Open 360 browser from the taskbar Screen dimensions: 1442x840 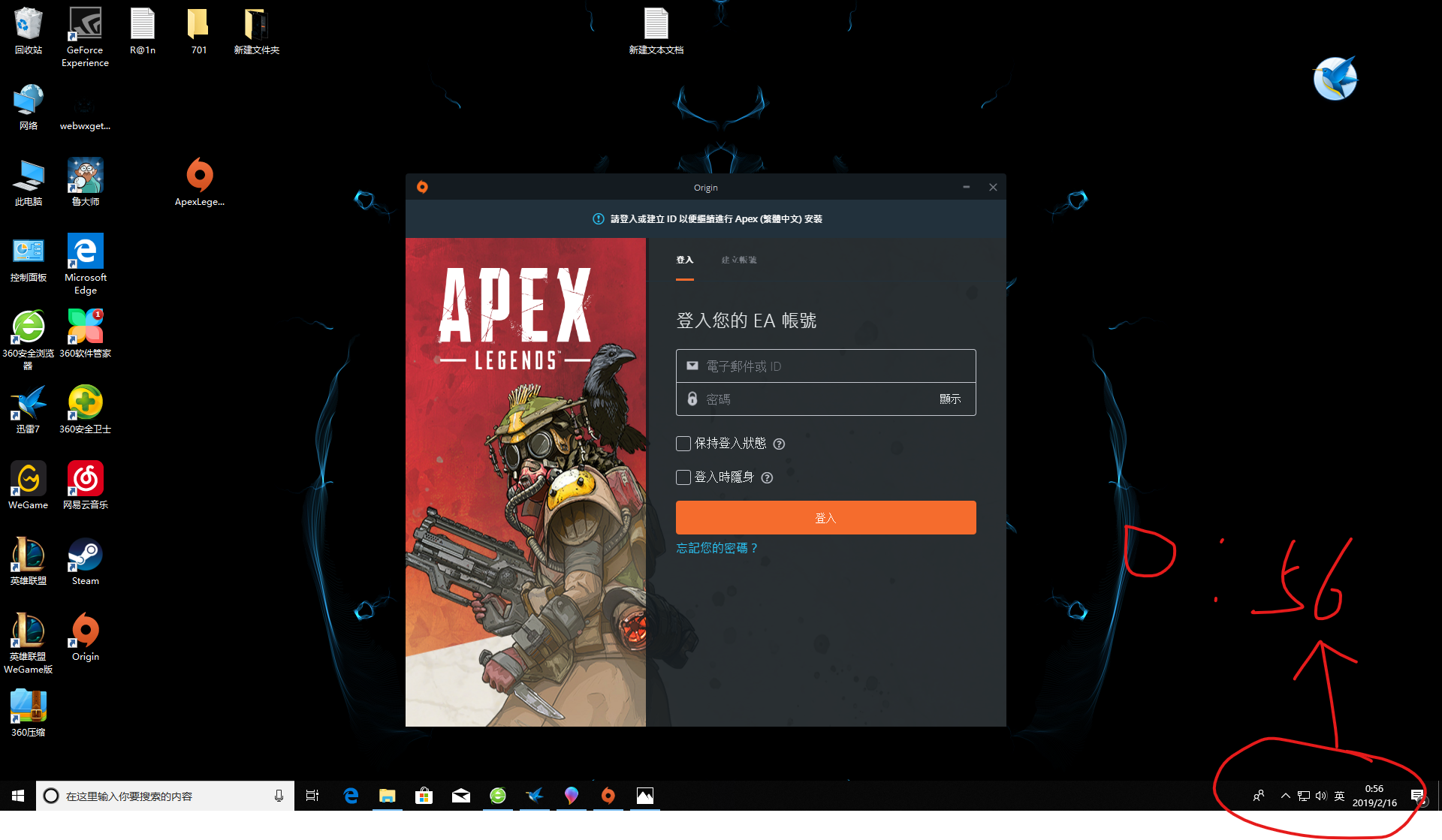(497, 796)
